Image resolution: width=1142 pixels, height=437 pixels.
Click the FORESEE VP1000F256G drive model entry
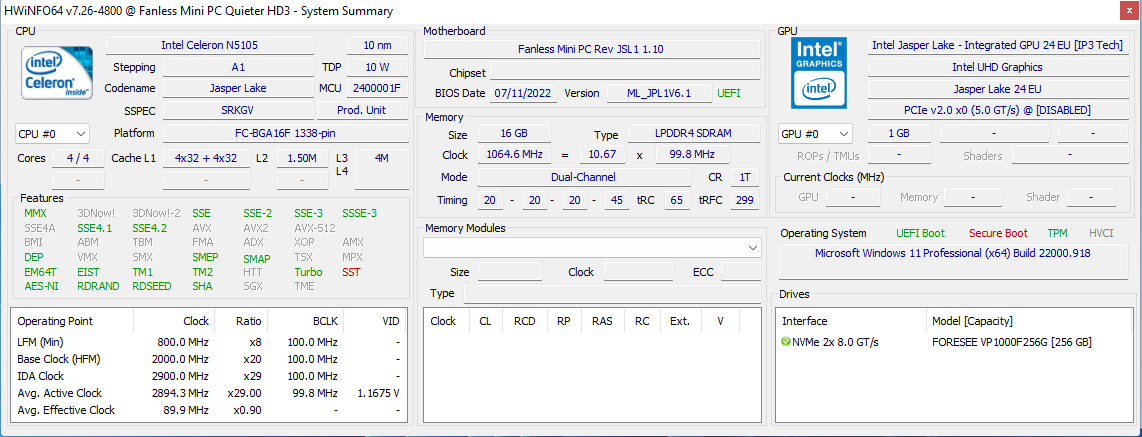(x=1012, y=342)
